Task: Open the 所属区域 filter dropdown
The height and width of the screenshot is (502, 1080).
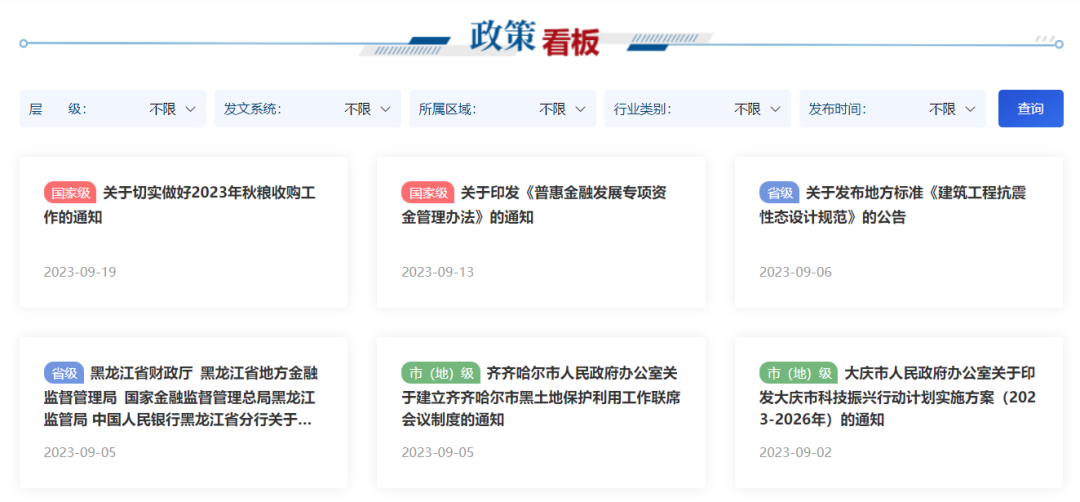Action: (502, 109)
